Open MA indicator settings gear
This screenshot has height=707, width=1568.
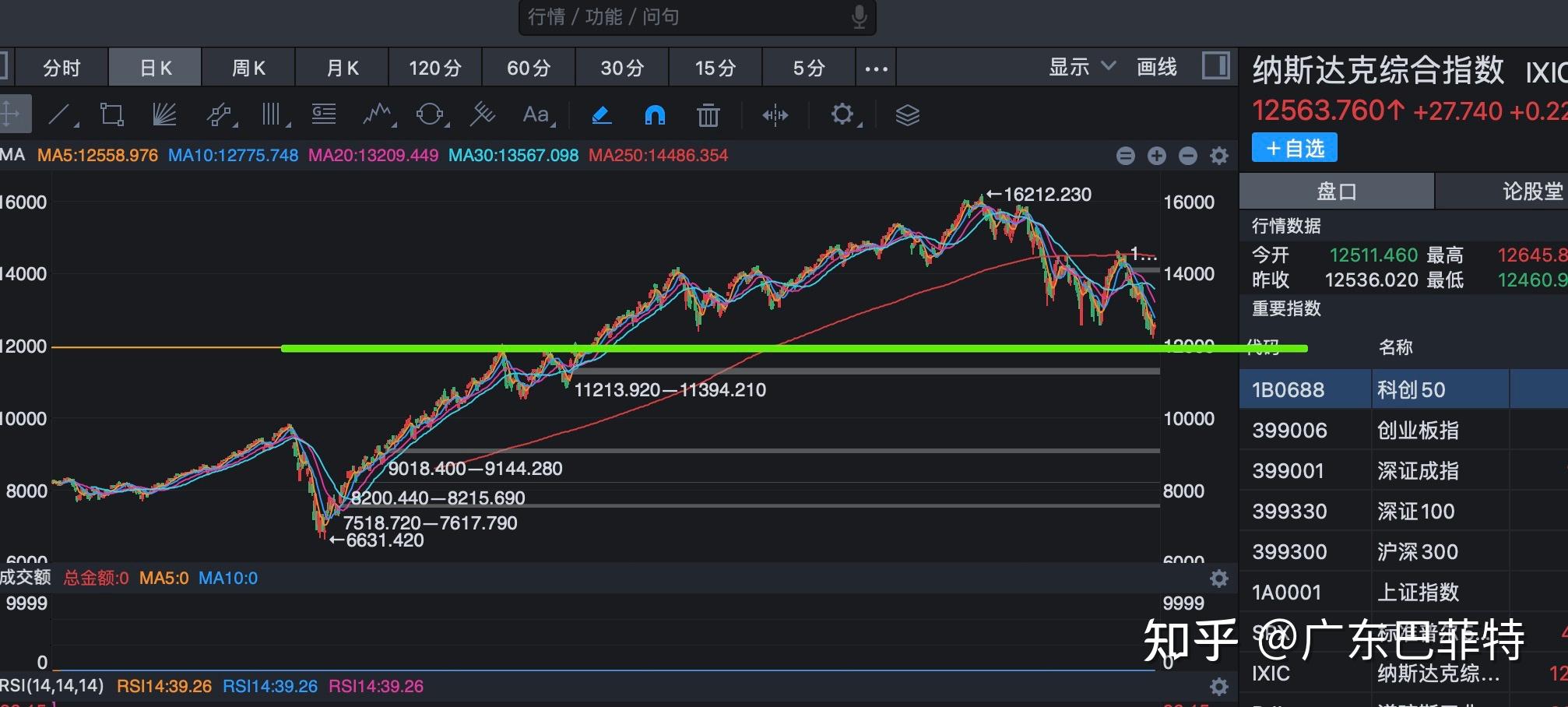point(1219,156)
